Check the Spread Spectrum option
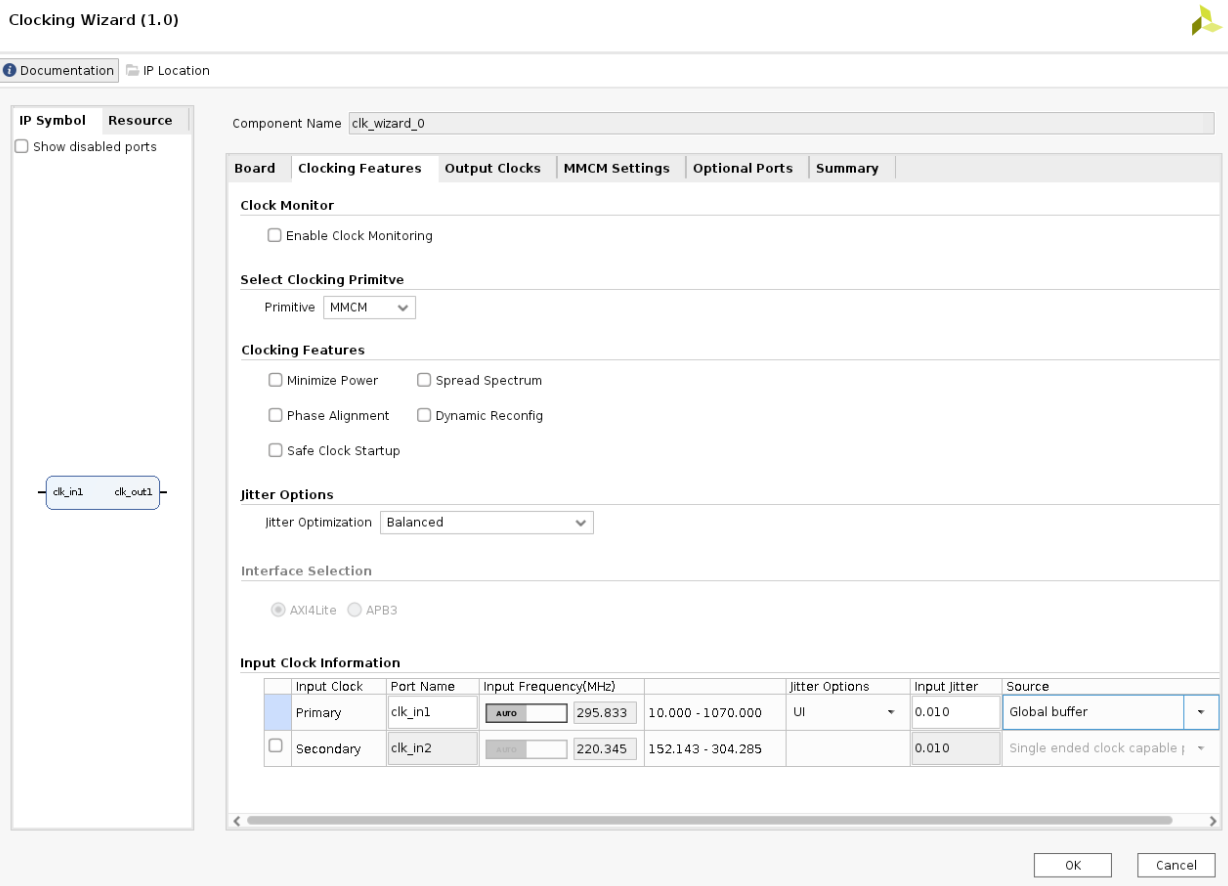The height and width of the screenshot is (886, 1228). pyautogui.click(x=424, y=380)
